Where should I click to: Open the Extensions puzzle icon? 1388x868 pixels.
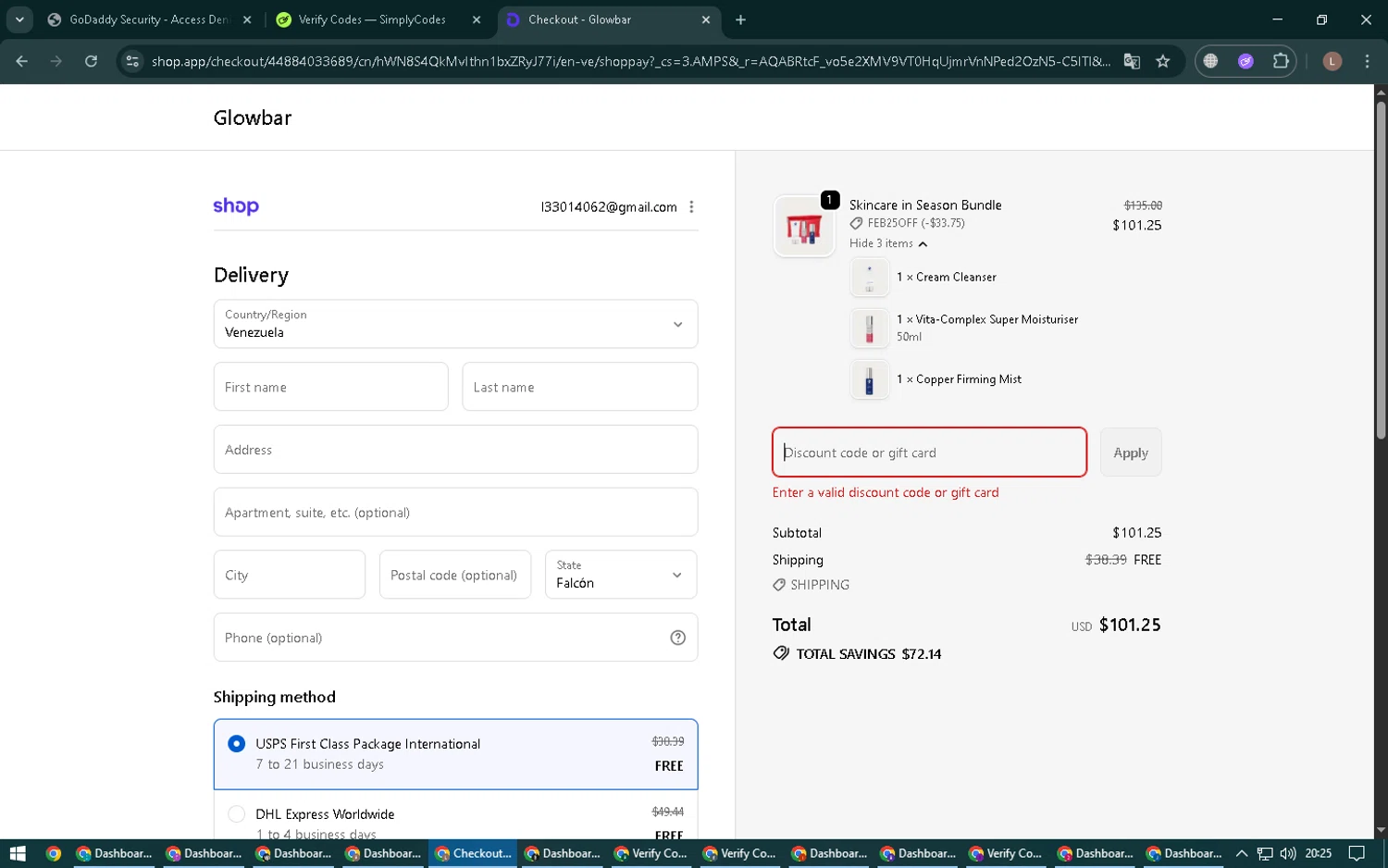tap(1281, 61)
